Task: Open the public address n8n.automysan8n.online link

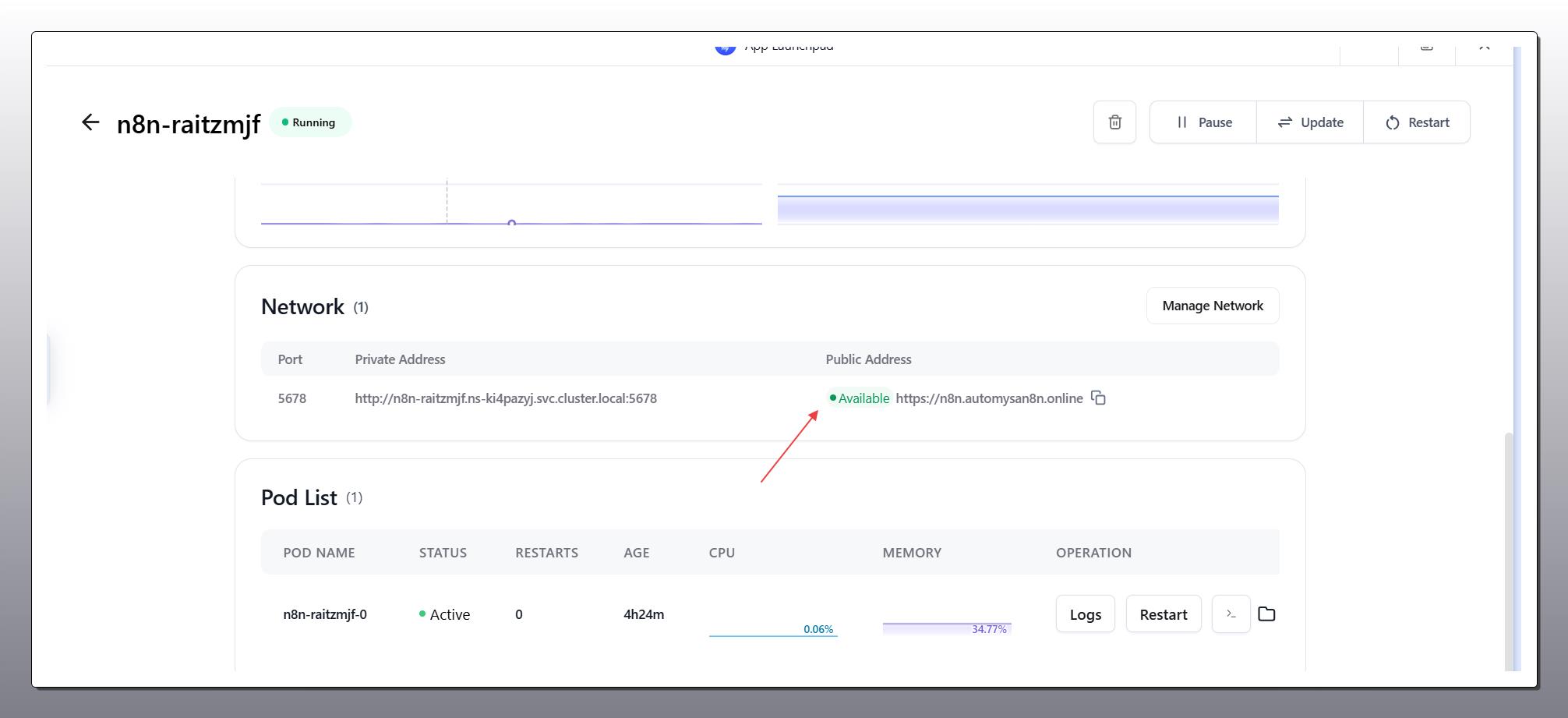Action: point(989,398)
